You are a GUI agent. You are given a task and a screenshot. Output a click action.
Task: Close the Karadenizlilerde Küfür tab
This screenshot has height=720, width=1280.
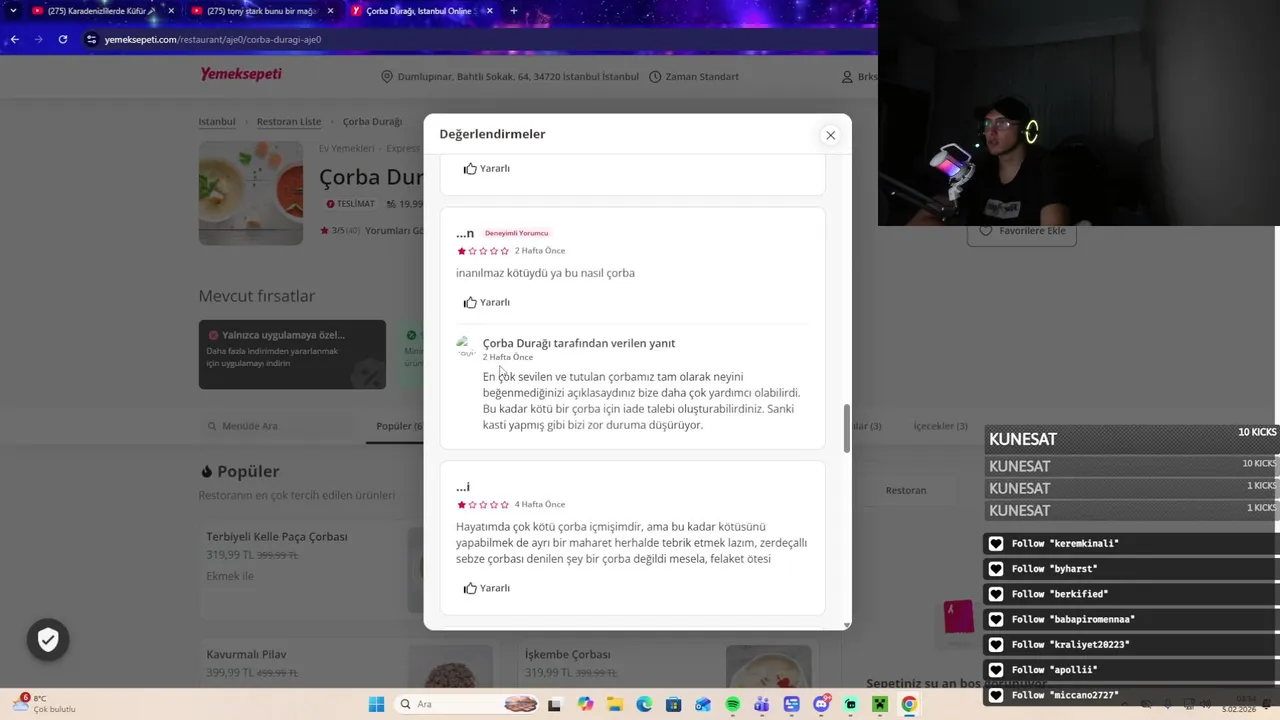171,11
